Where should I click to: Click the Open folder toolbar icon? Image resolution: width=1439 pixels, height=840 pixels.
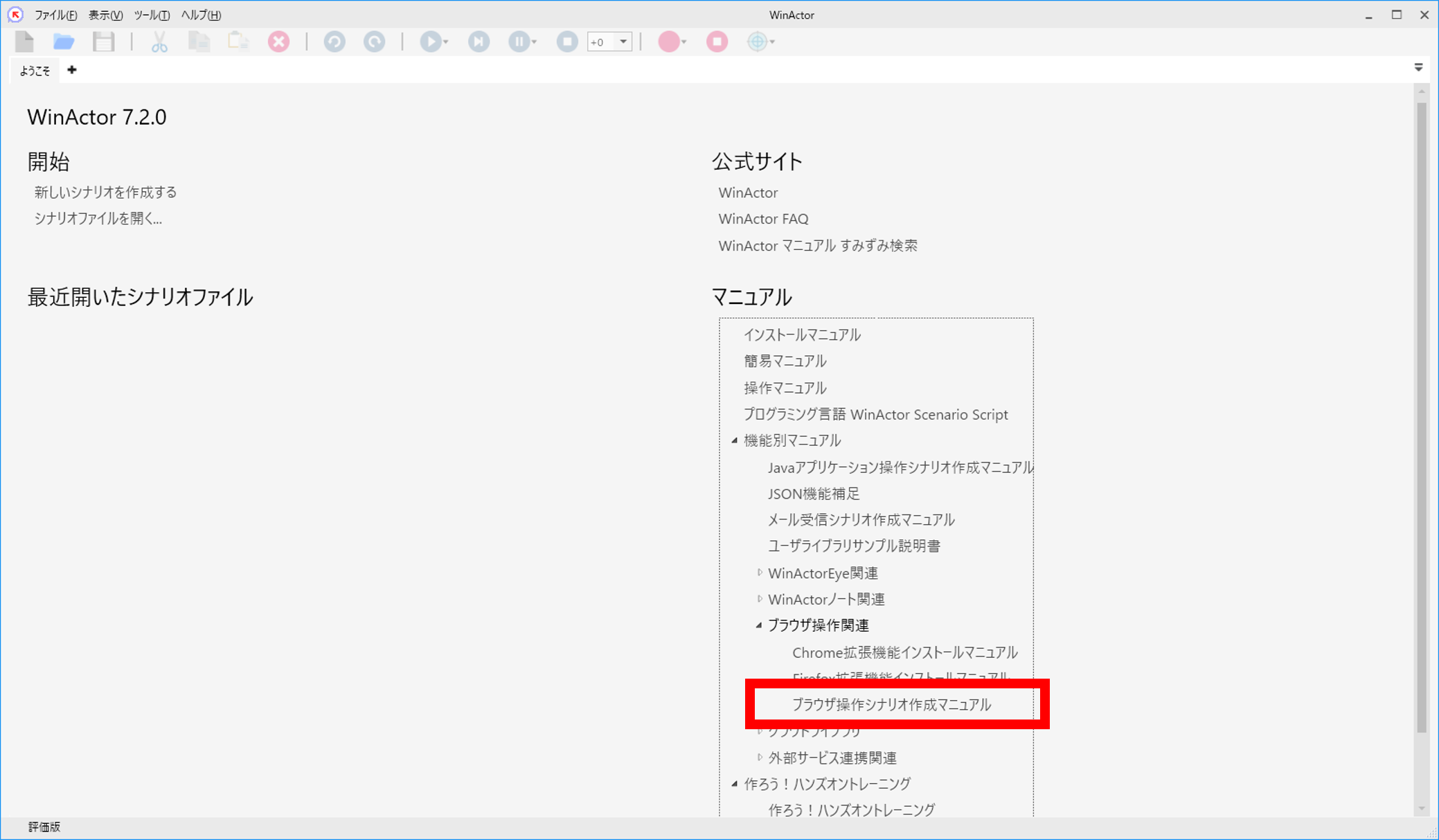64,42
